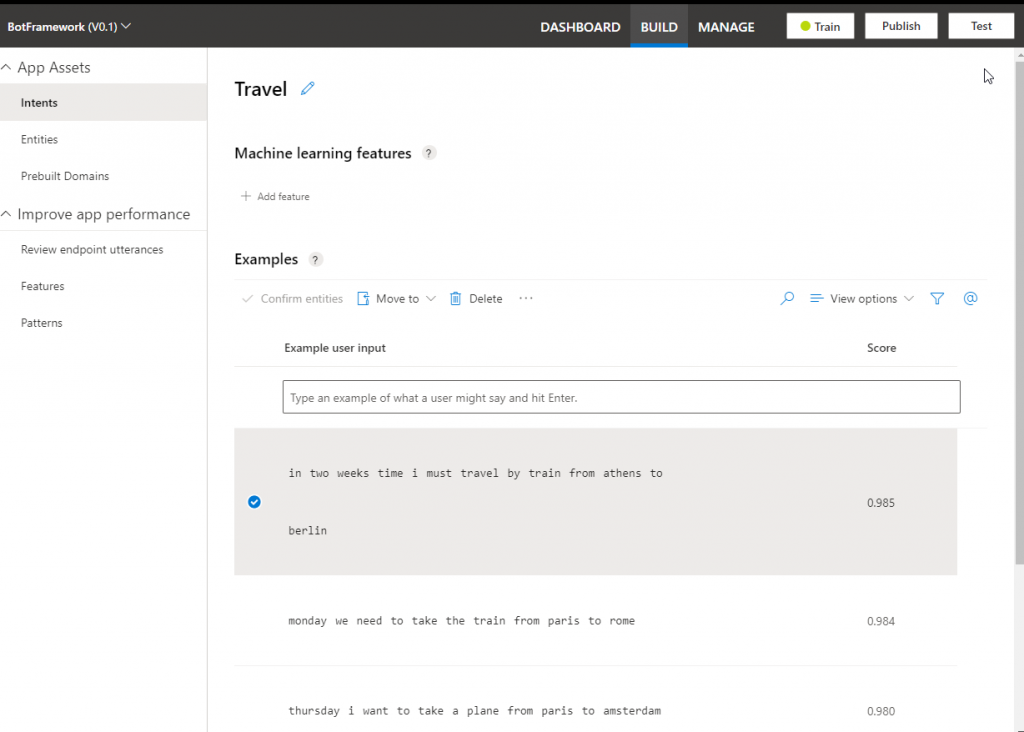
Task: Click the pencil icon to rename Travel intent
Action: pyautogui.click(x=308, y=89)
